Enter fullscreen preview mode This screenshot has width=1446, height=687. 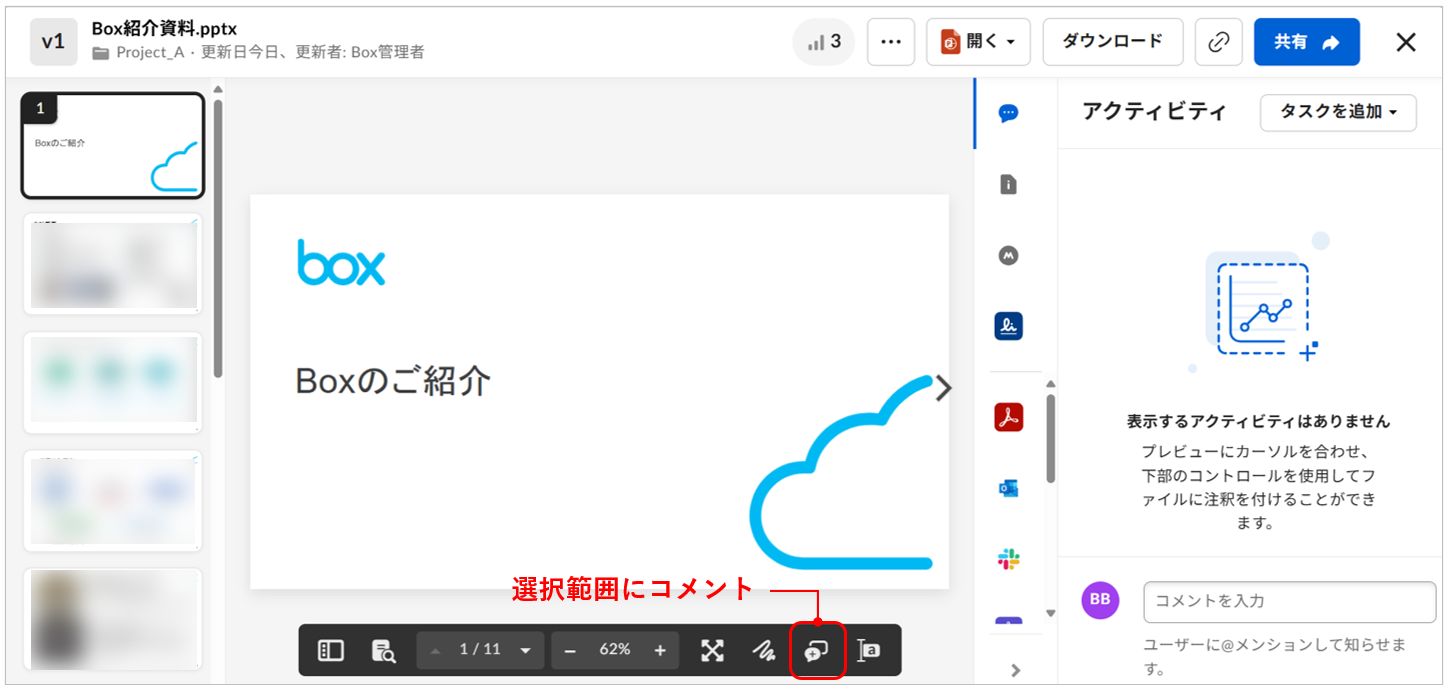click(712, 651)
